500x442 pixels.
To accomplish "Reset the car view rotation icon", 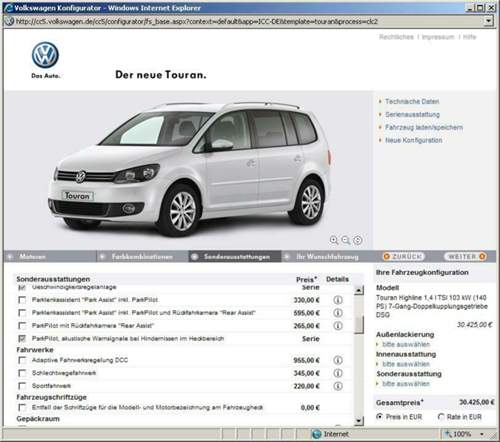I will (x=358, y=240).
